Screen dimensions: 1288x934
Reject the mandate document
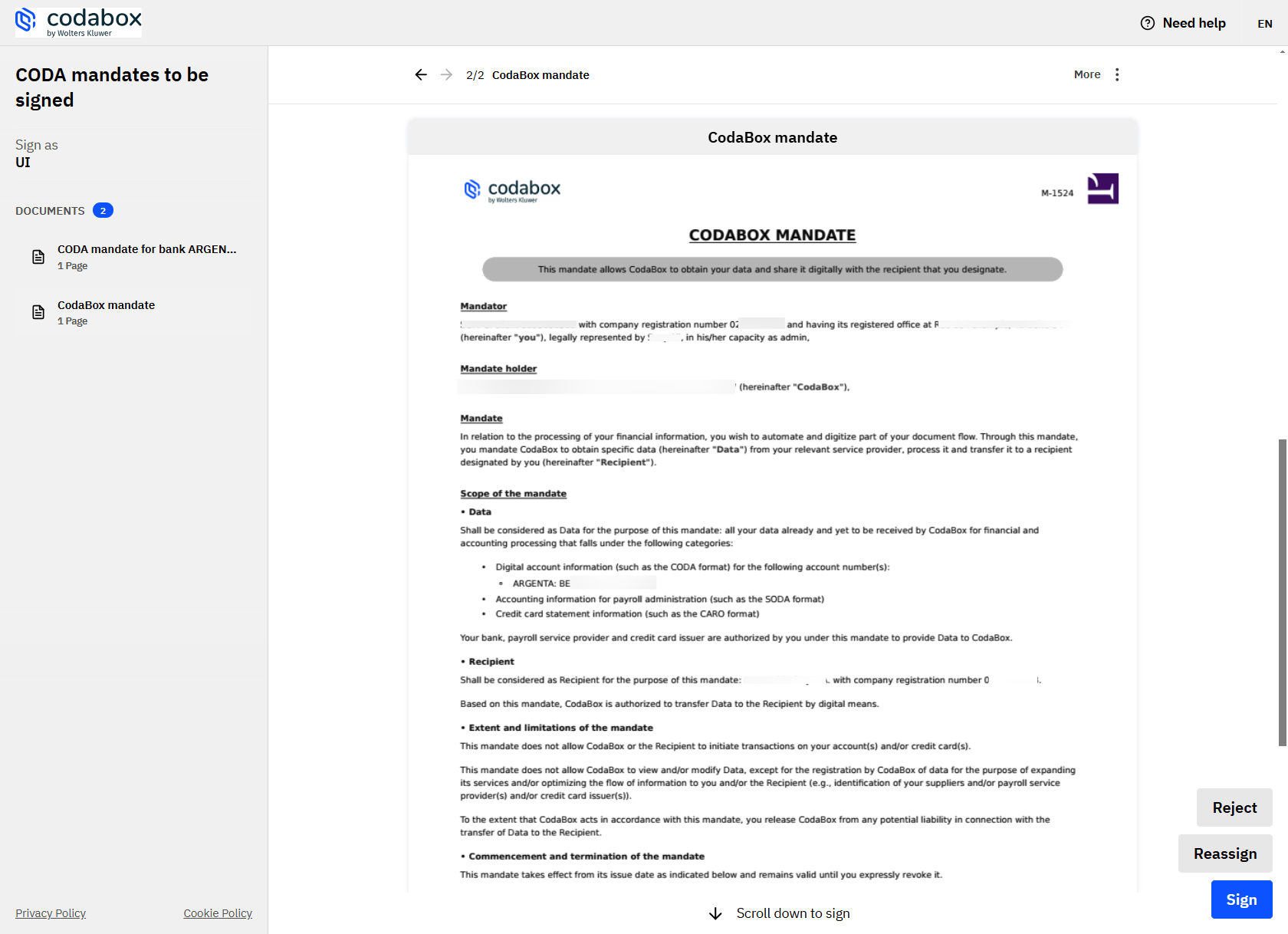pos(1234,807)
